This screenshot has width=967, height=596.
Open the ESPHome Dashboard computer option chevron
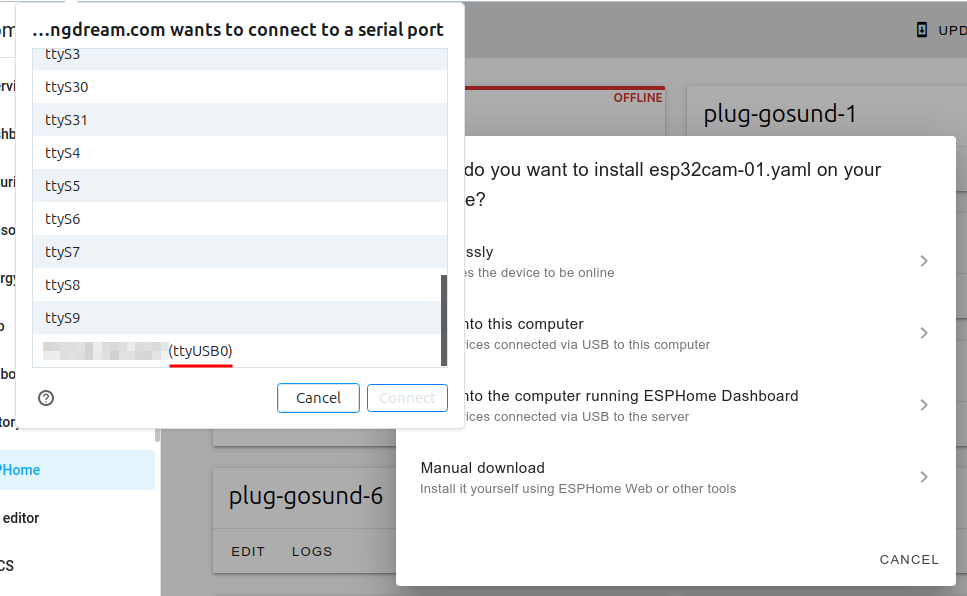pyautogui.click(x=923, y=405)
